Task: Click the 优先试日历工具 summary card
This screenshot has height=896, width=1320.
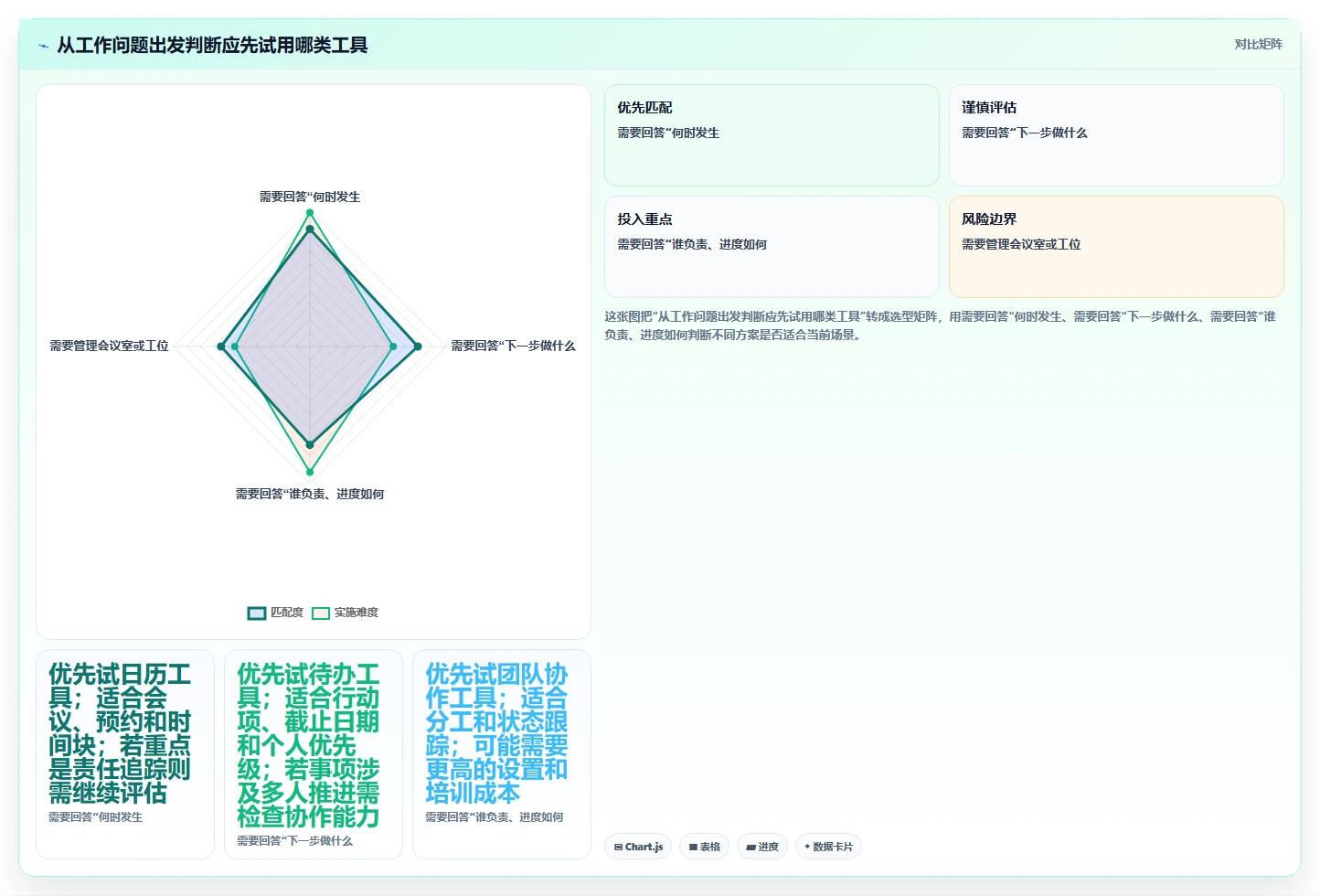Action: tap(125, 754)
